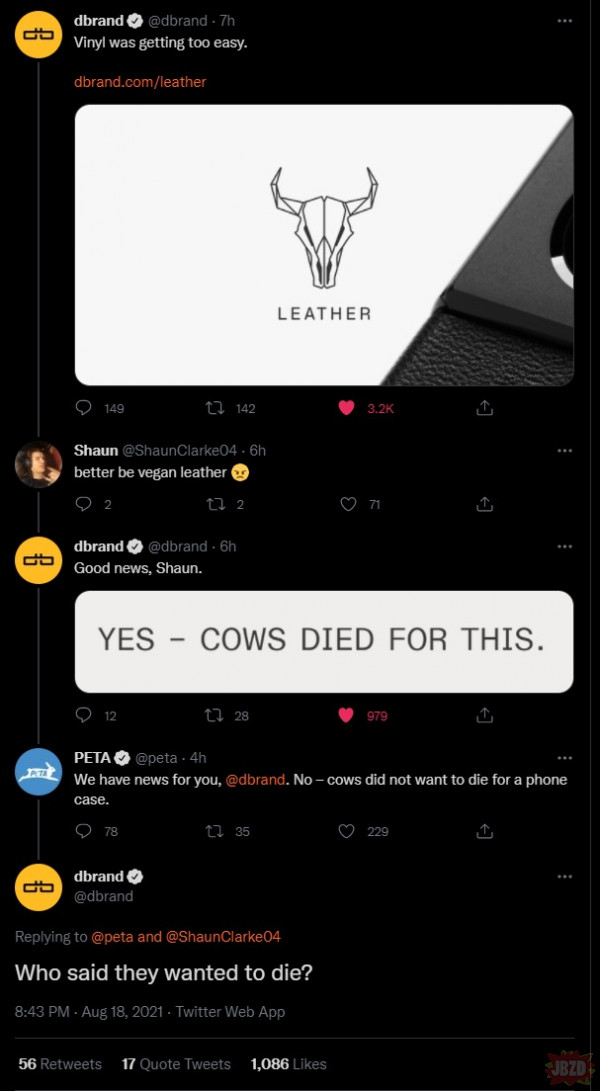
Task: Open the Leather bull skull promo image
Action: [324, 245]
